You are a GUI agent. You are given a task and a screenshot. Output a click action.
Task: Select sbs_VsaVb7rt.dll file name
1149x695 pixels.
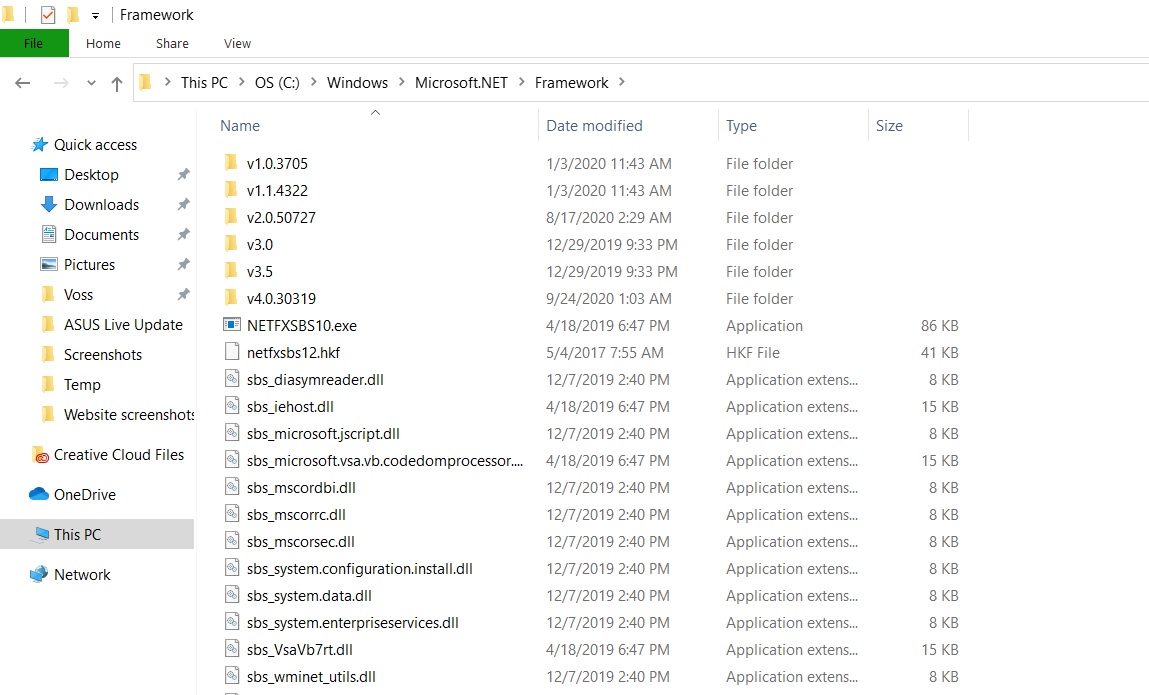(x=300, y=650)
